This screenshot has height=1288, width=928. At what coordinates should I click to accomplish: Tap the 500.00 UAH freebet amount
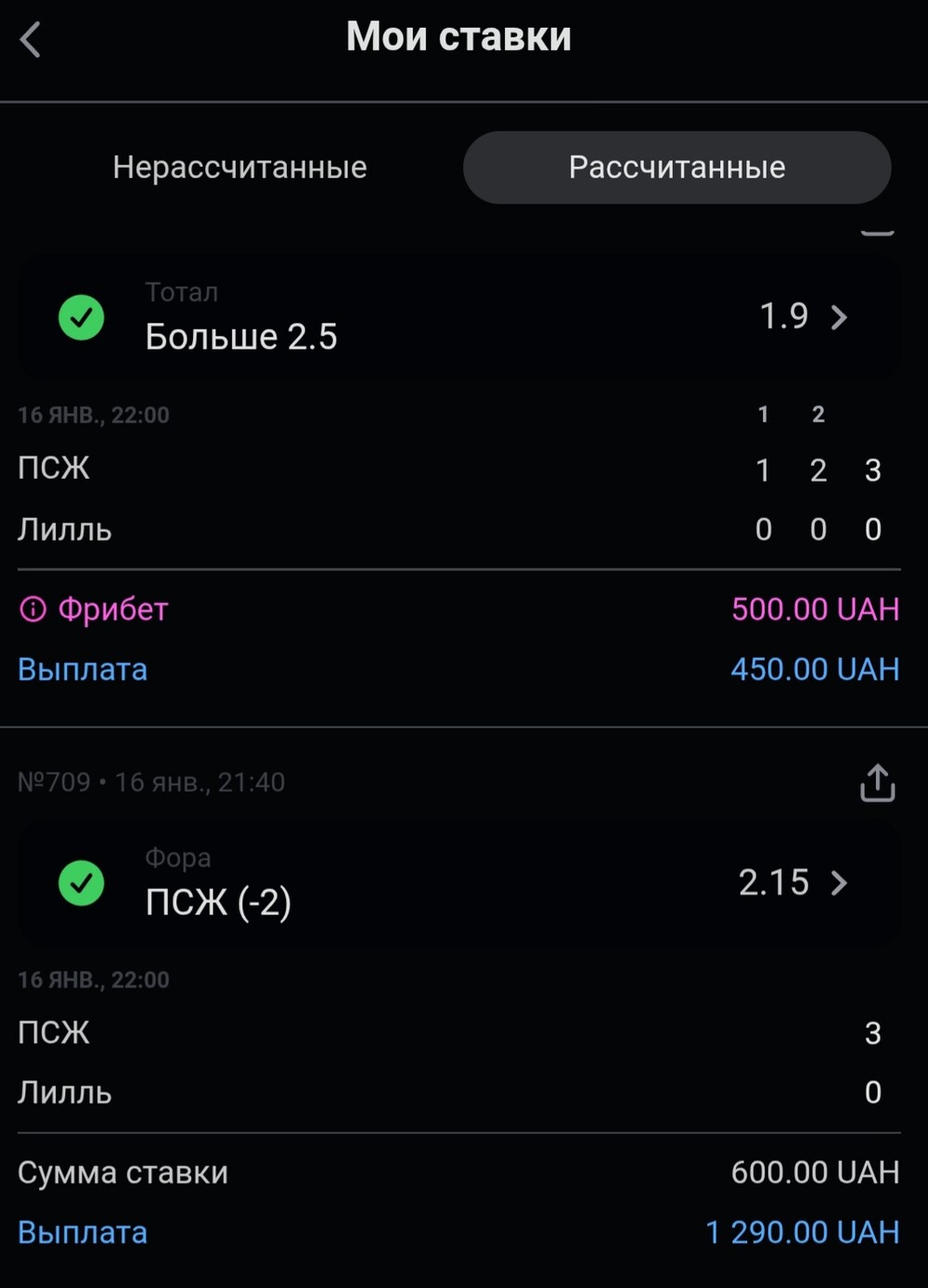pyautogui.click(x=815, y=610)
